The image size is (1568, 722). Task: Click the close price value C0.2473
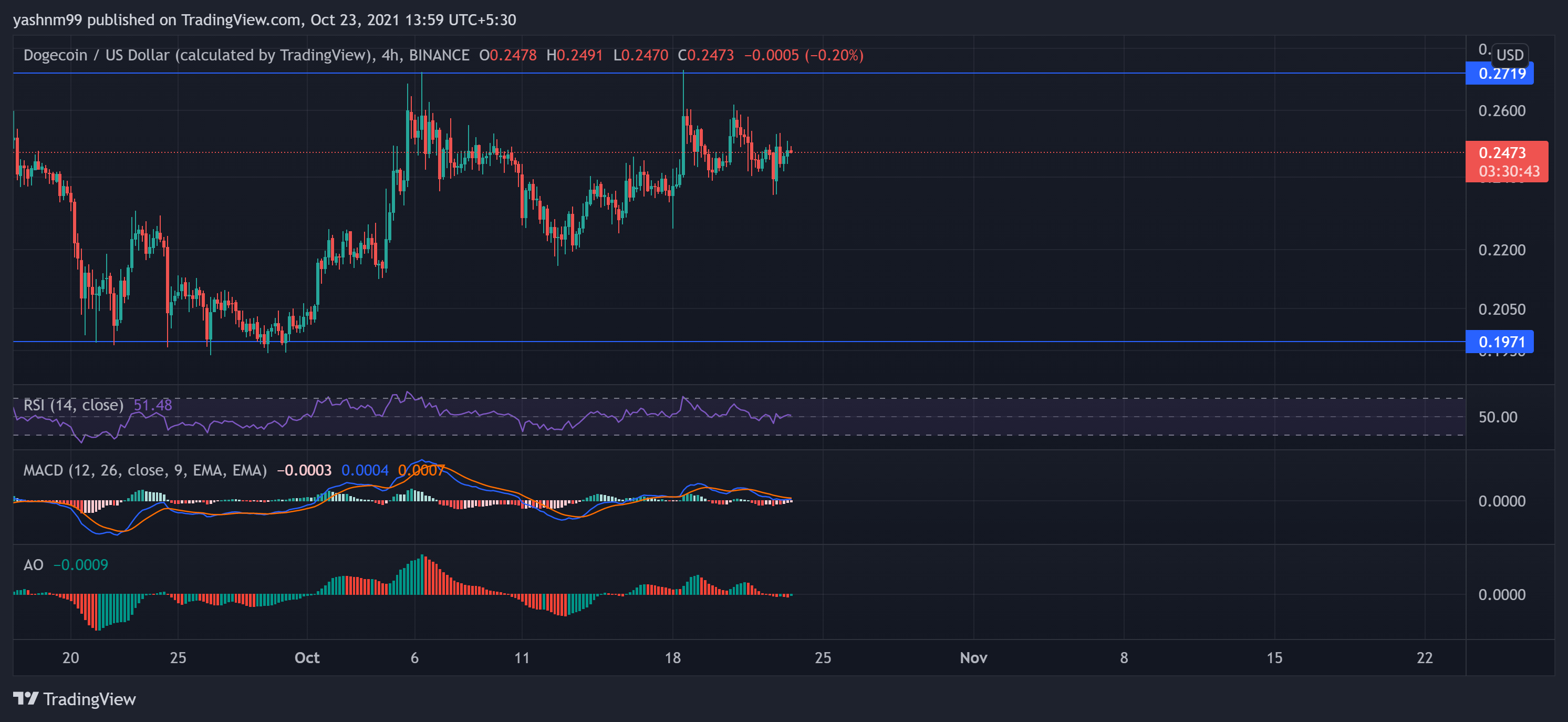706,55
